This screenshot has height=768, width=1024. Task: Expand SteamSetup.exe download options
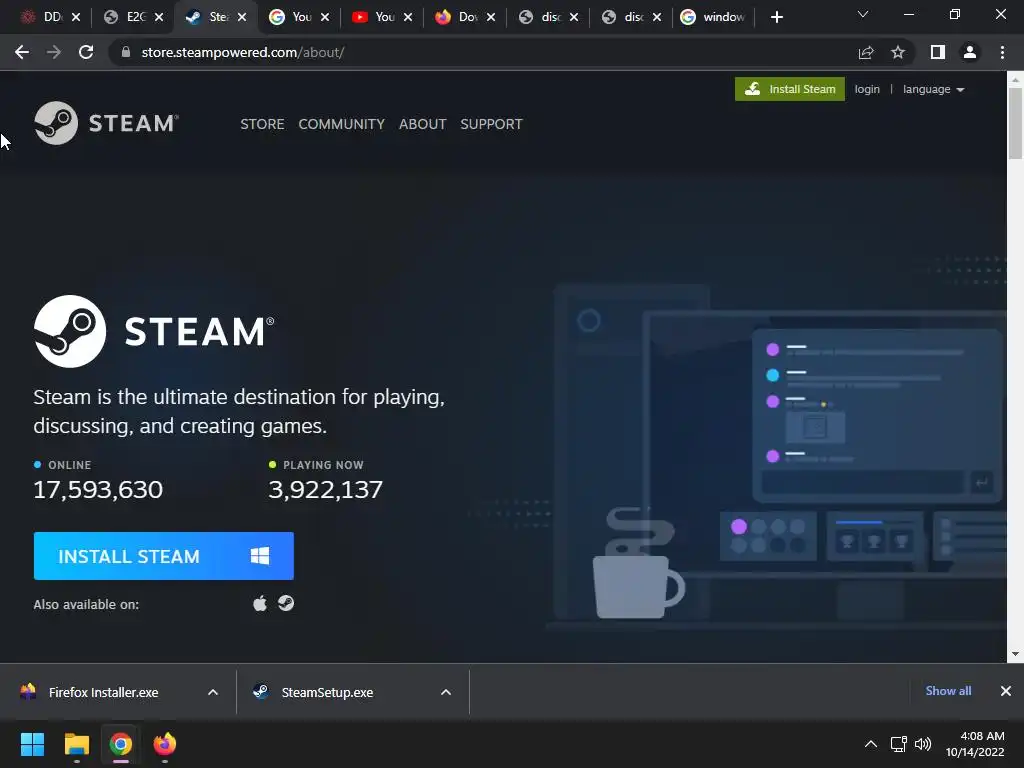pos(446,692)
